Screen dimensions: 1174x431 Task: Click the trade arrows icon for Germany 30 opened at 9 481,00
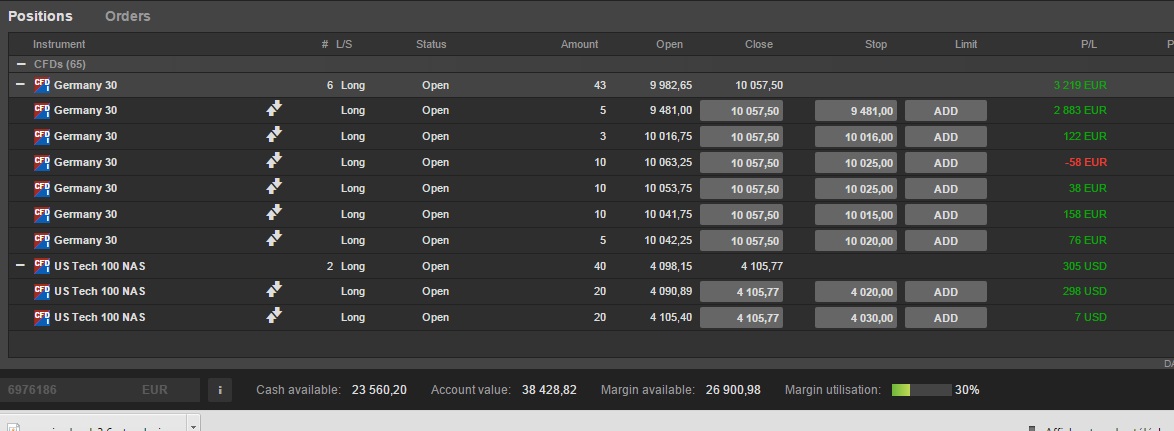[274, 109]
